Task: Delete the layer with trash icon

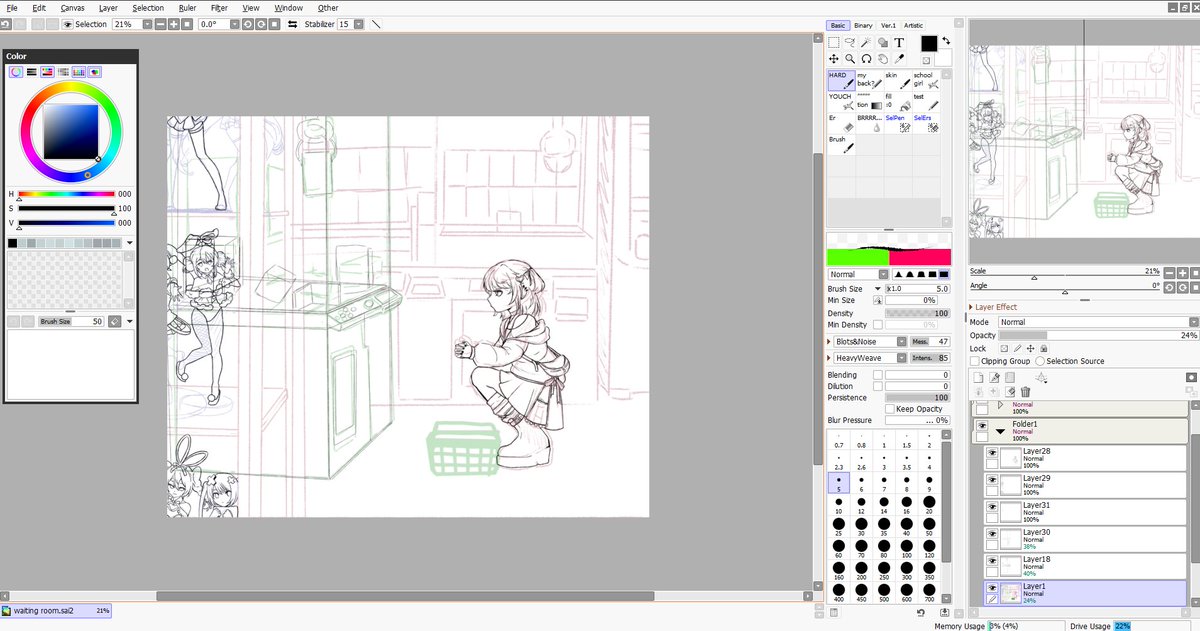Action: point(1025,392)
